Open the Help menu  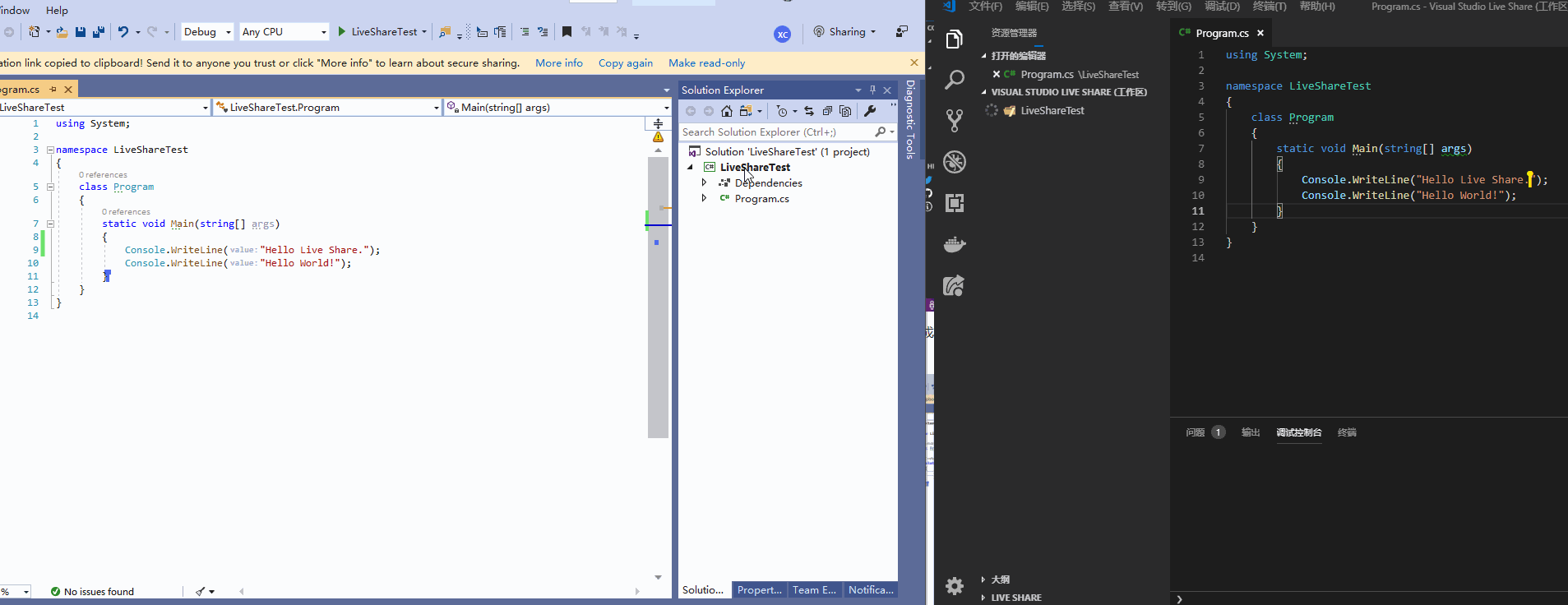pos(57,10)
